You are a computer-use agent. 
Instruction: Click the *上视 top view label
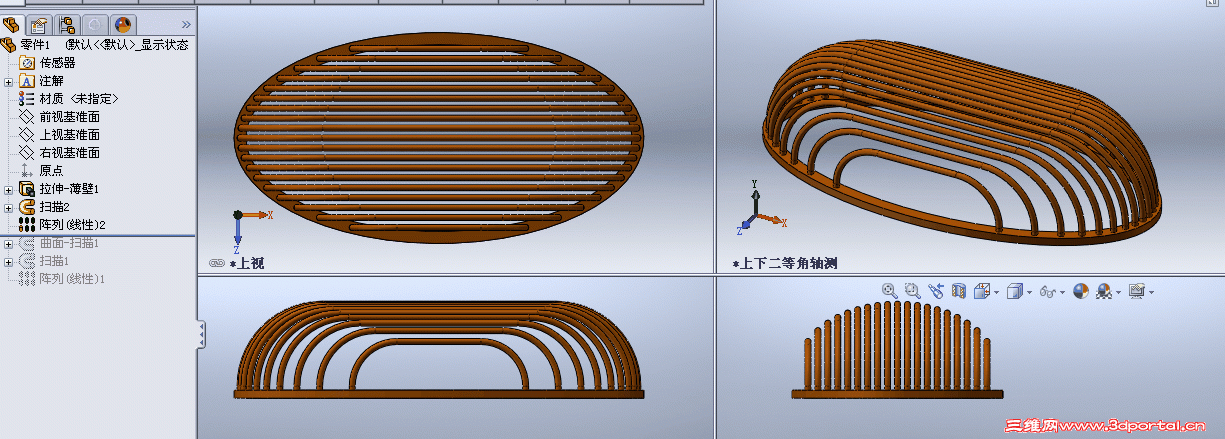pos(247,263)
